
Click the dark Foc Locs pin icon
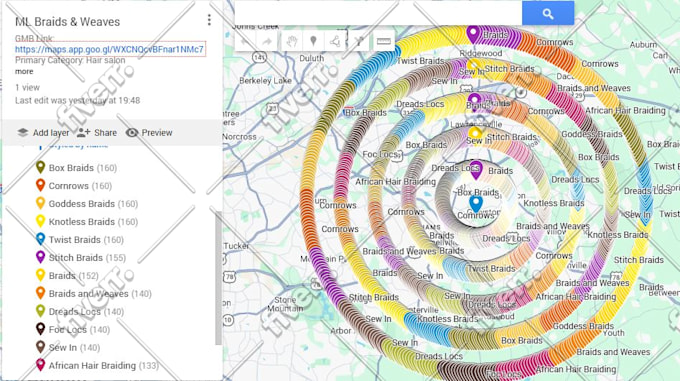pyautogui.click(x=40, y=329)
